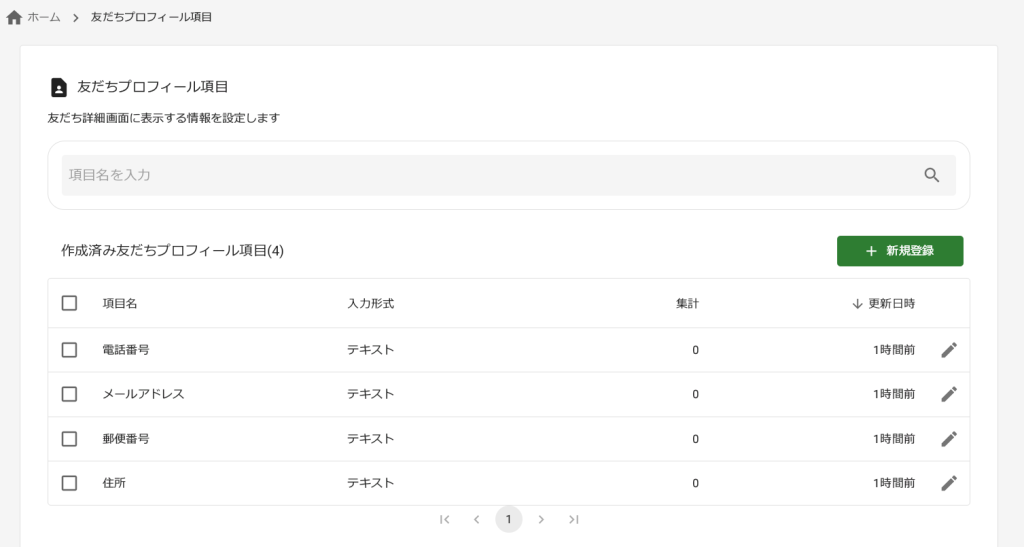Click the search magnifier icon
Image resolution: width=1024 pixels, height=547 pixels.
click(931, 175)
